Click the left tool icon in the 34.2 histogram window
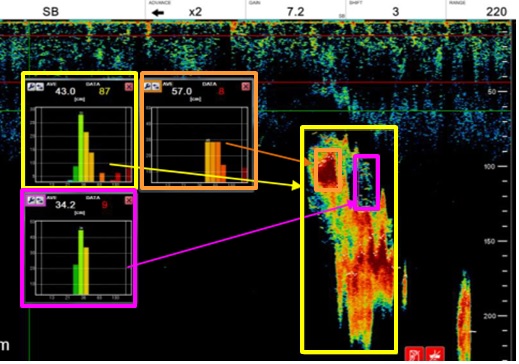The height and width of the screenshot is (364, 519). pos(32,201)
